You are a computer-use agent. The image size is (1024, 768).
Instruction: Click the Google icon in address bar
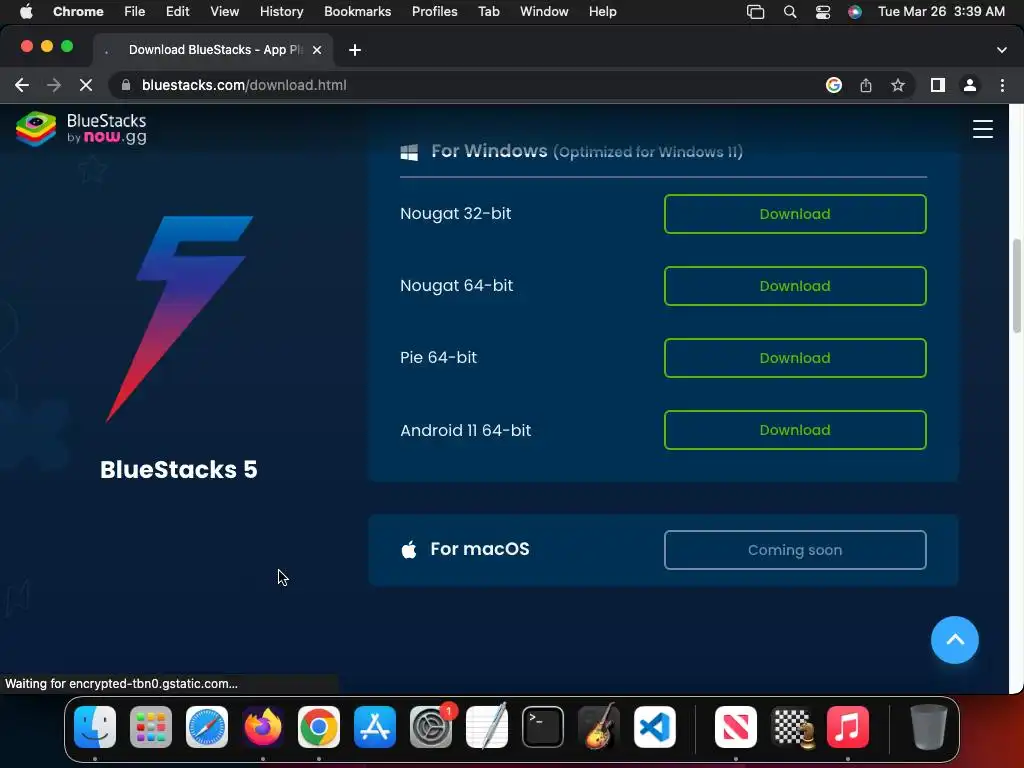[833, 85]
